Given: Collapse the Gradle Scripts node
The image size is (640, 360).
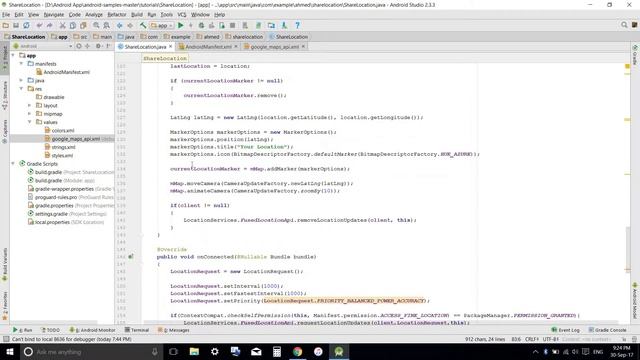Looking at the screenshot, I should click(13, 163).
